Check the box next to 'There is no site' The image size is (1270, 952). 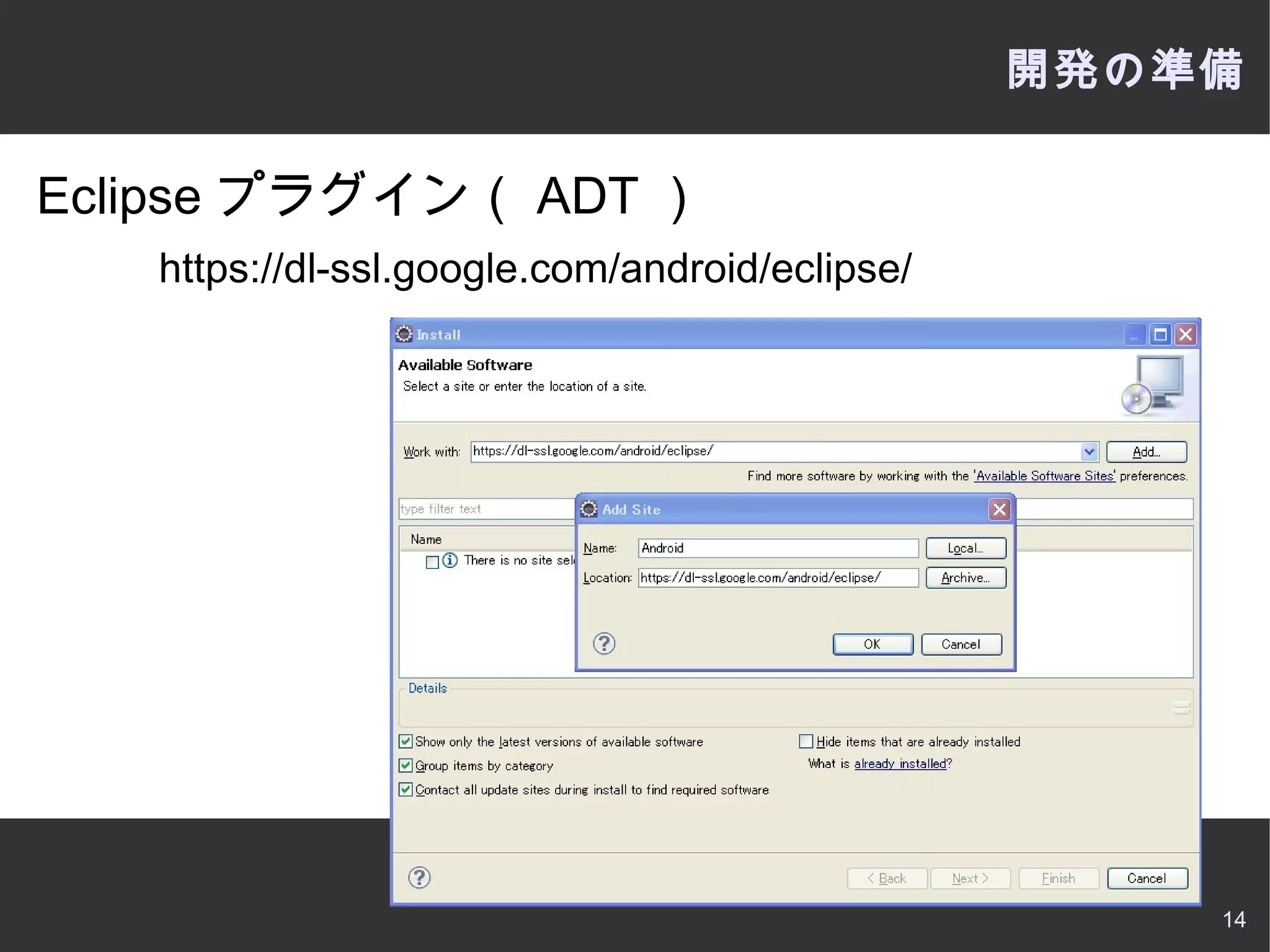point(433,562)
